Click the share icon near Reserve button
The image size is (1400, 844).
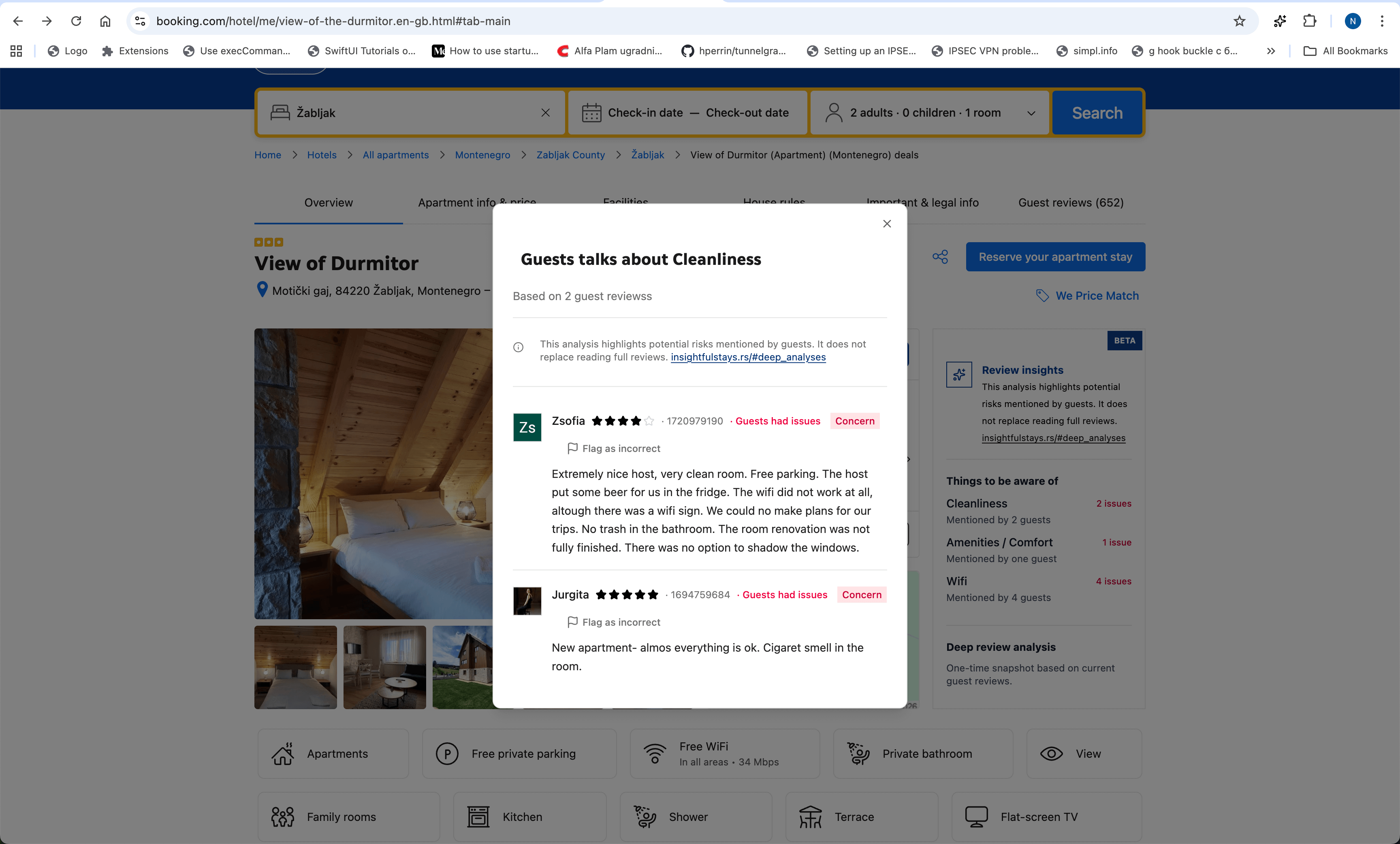(940, 257)
